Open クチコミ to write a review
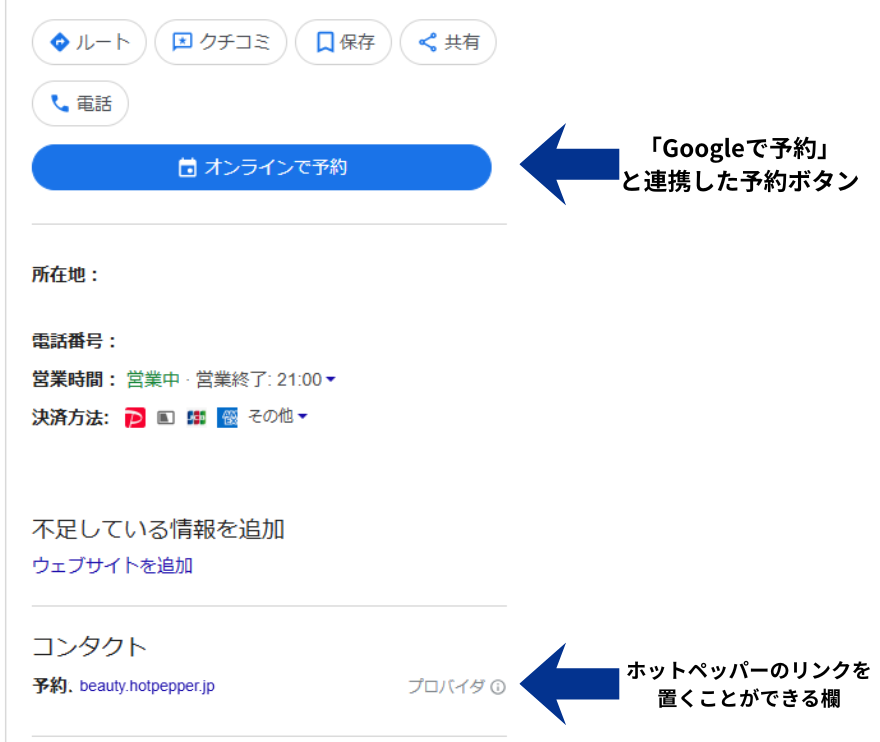Image resolution: width=880 pixels, height=742 pixels. [220, 42]
